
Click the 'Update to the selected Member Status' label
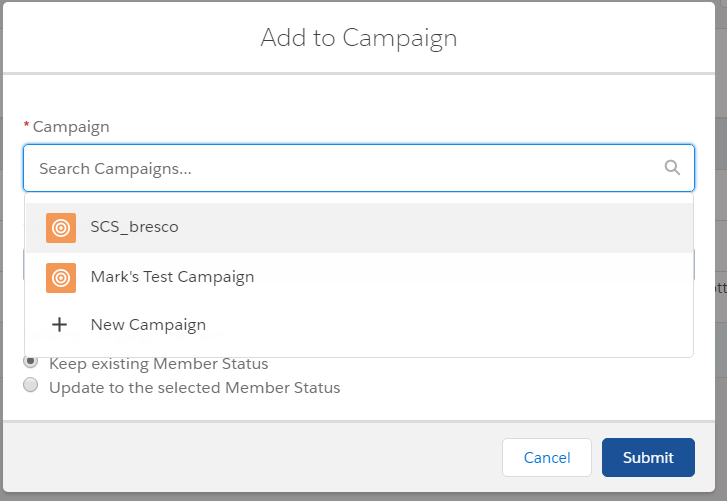point(195,387)
